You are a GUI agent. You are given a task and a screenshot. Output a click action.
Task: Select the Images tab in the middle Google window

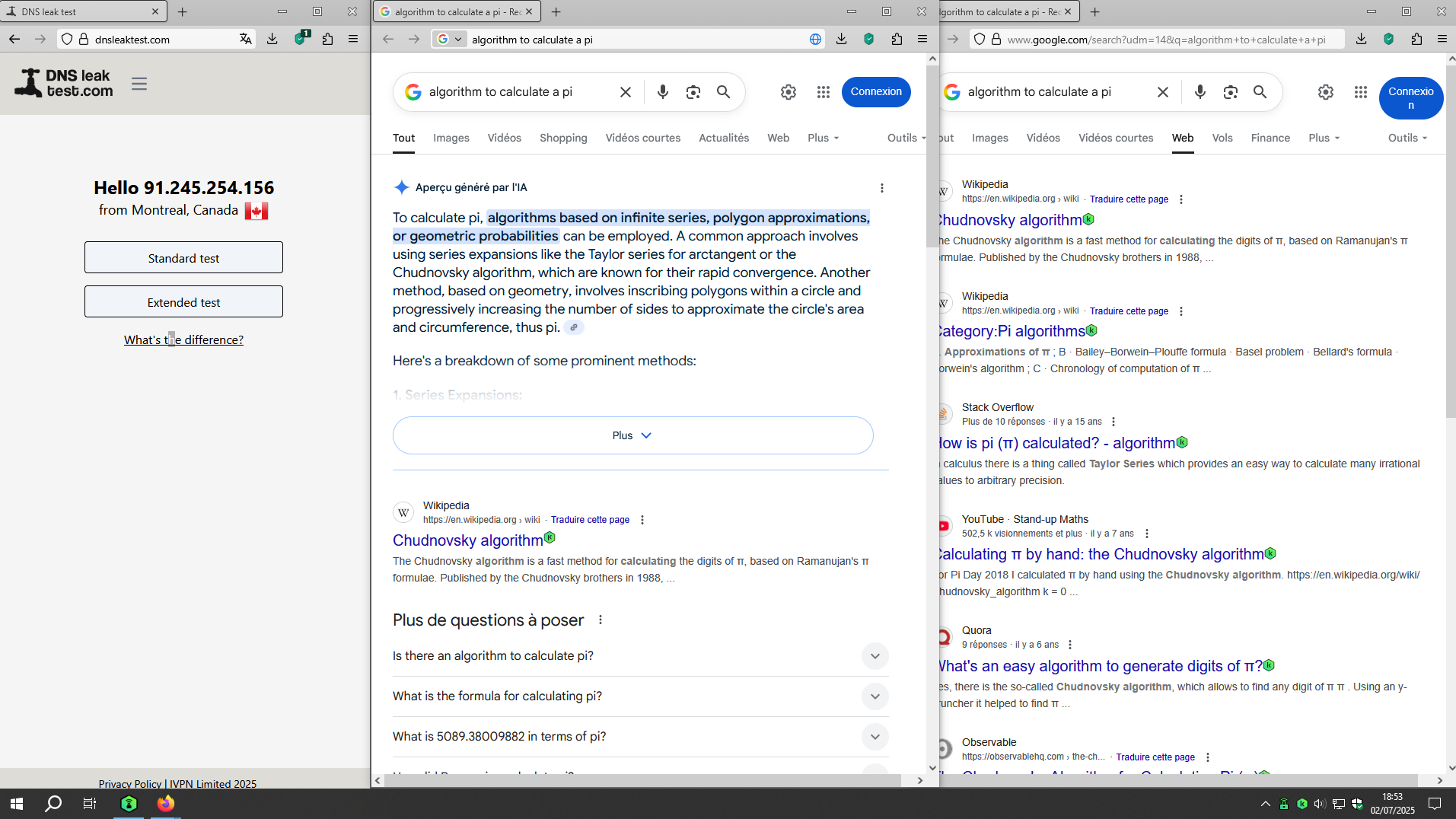pos(451,138)
